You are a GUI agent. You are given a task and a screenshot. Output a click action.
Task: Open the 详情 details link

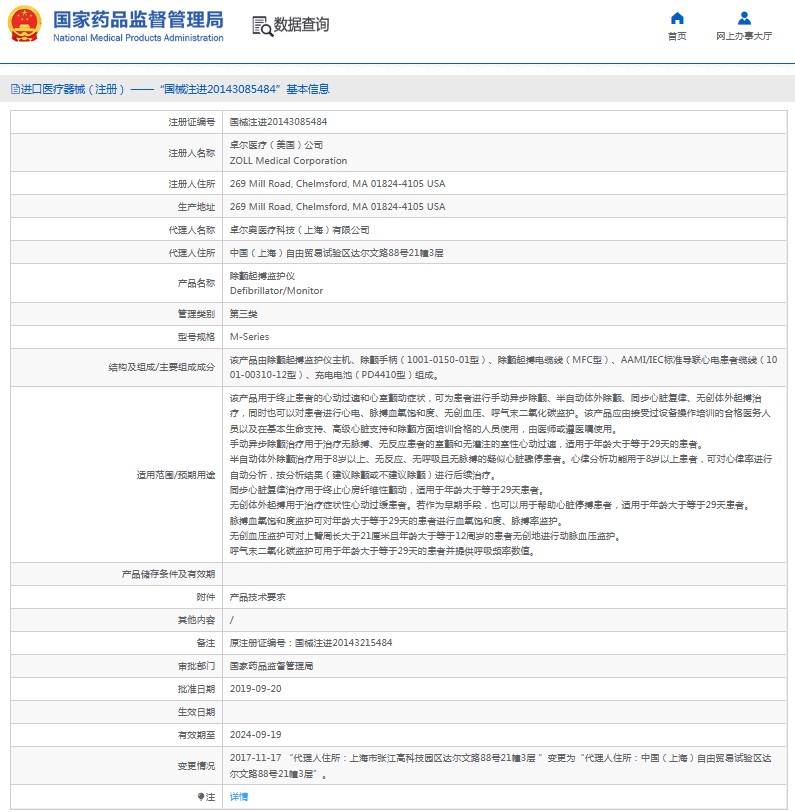(239, 796)
